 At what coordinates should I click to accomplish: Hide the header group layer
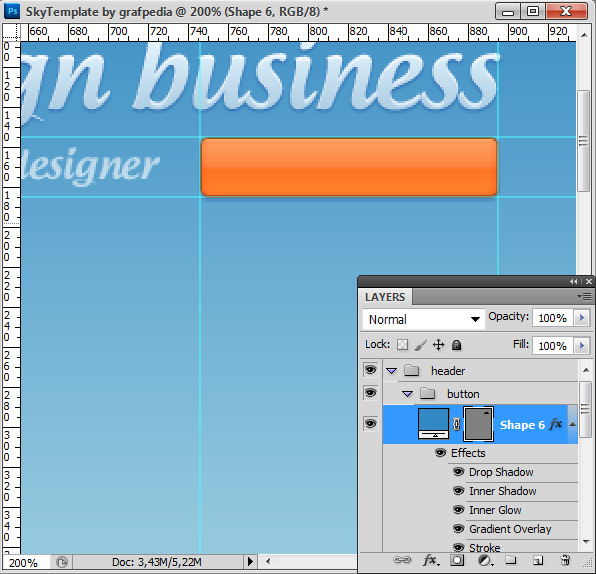[370, 369]
